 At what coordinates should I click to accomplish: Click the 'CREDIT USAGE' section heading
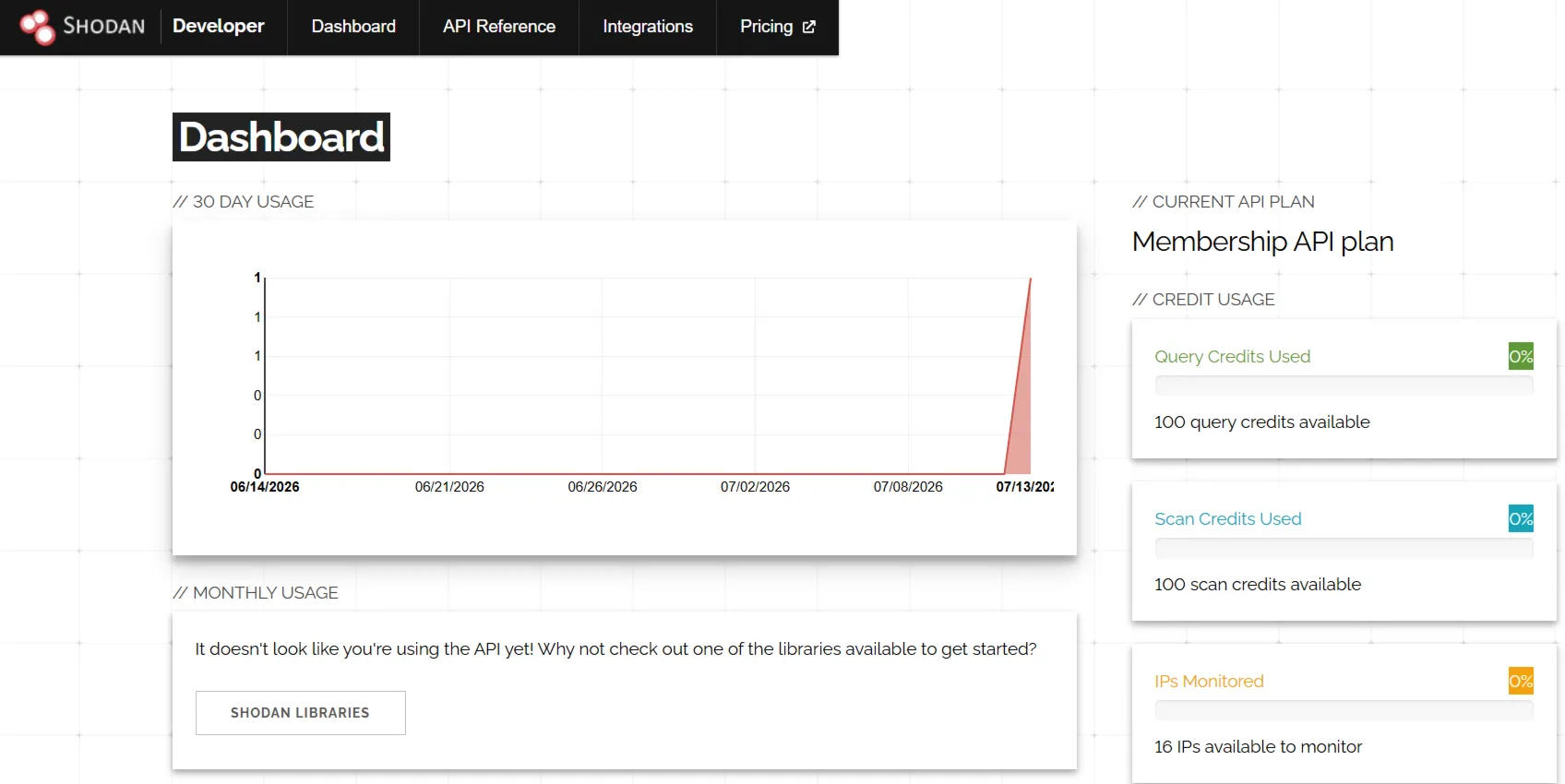pos(1203,300)
